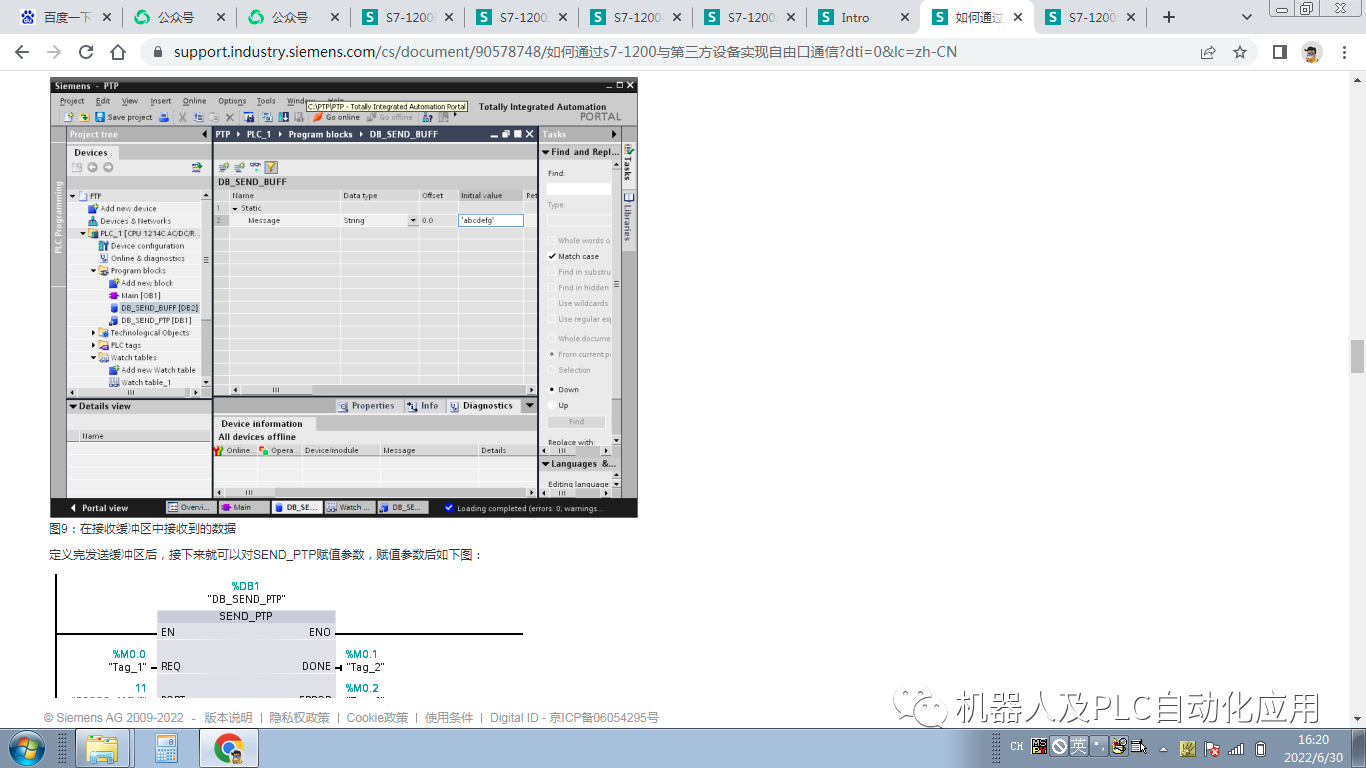Open the Chrome profile avatar

[1312, 52]
